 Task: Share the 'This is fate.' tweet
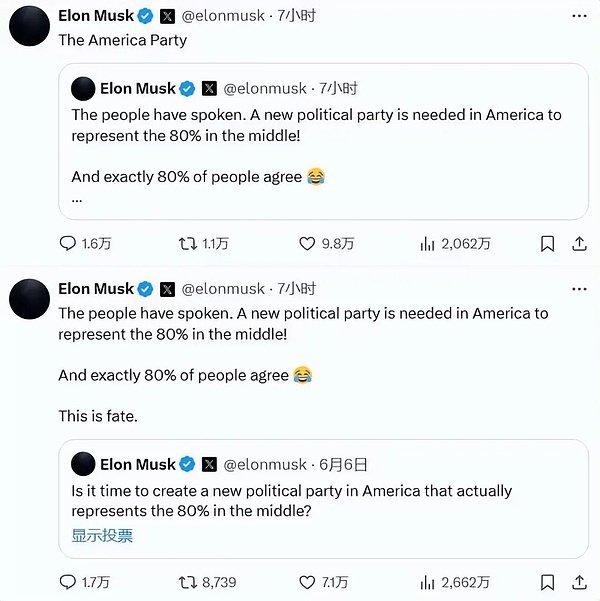click(579, 581)
